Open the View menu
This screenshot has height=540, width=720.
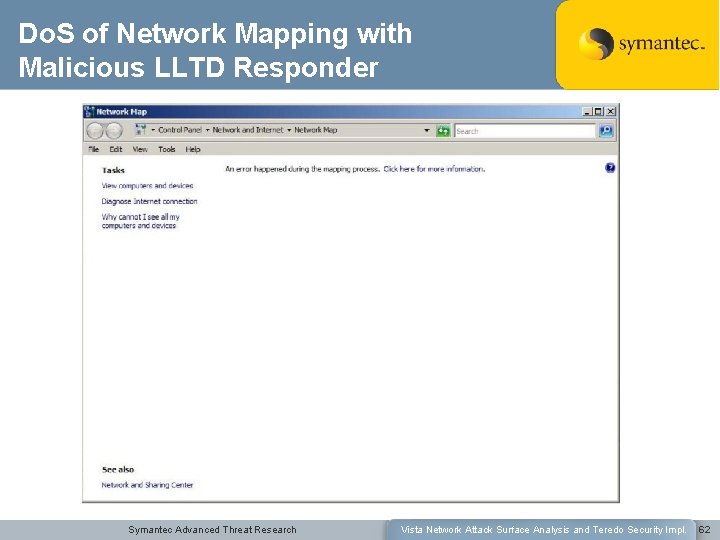[x=140, y=149]
